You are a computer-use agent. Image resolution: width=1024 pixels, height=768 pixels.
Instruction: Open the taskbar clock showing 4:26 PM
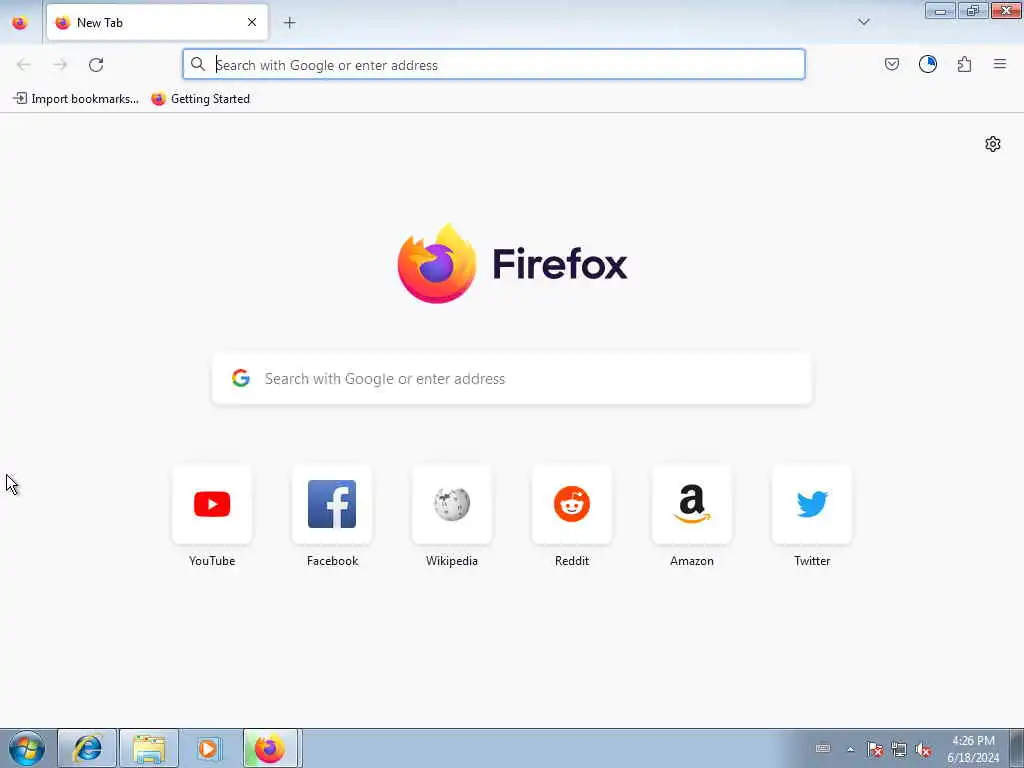pos(973,749)
